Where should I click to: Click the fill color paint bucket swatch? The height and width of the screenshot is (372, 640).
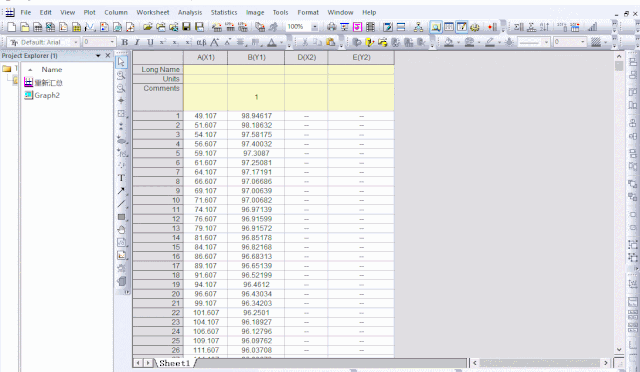pos(449,42)
